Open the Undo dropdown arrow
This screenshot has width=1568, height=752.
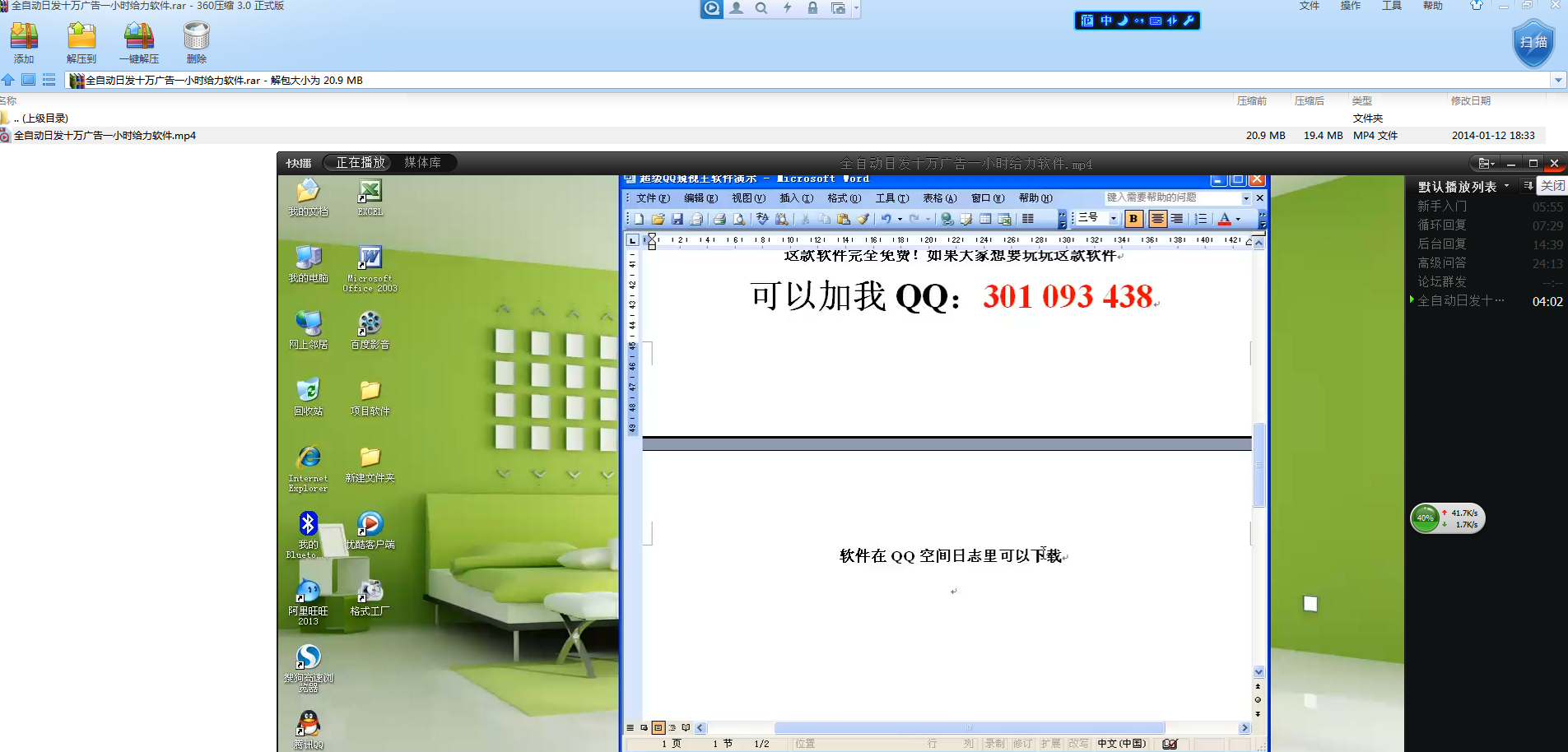pyautogui.click(x=900, y=219)
